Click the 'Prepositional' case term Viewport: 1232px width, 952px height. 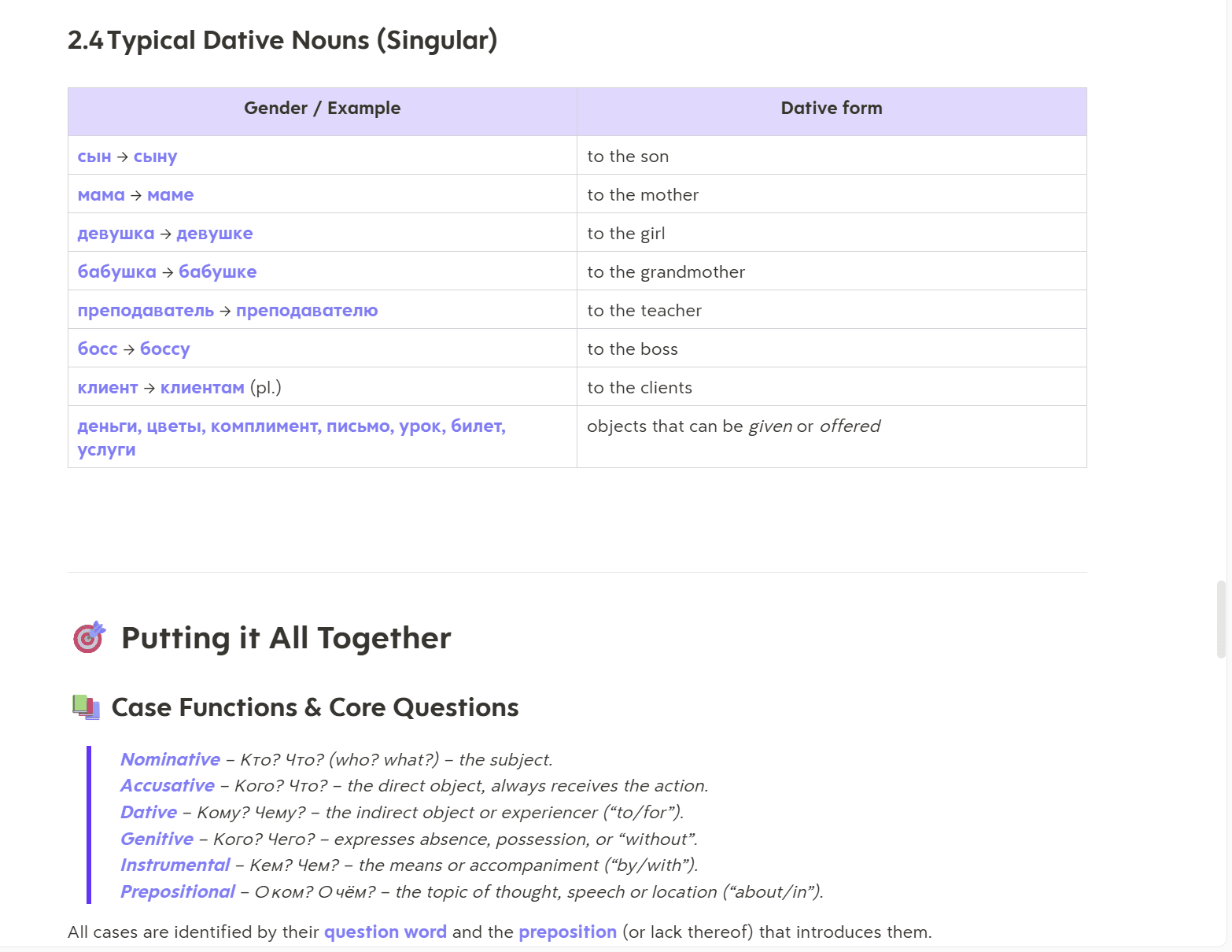coord(178,891)
